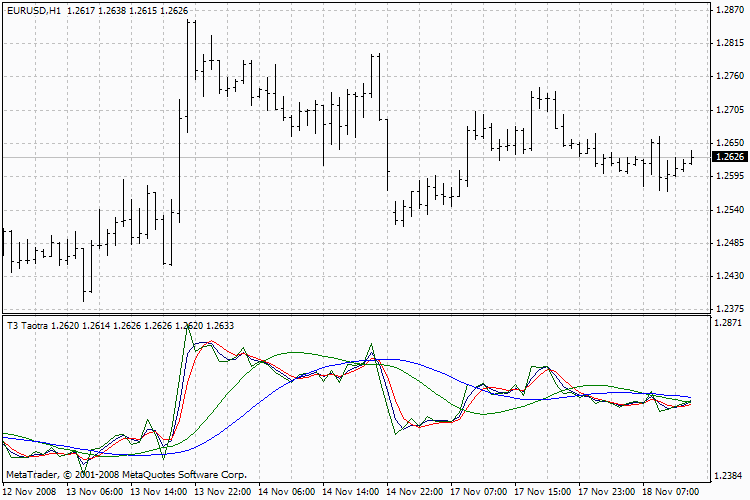Viewport: 750px width, 500px height.
Task: Click the 13 Nov 22:00 time label
Action: [222, 492]
